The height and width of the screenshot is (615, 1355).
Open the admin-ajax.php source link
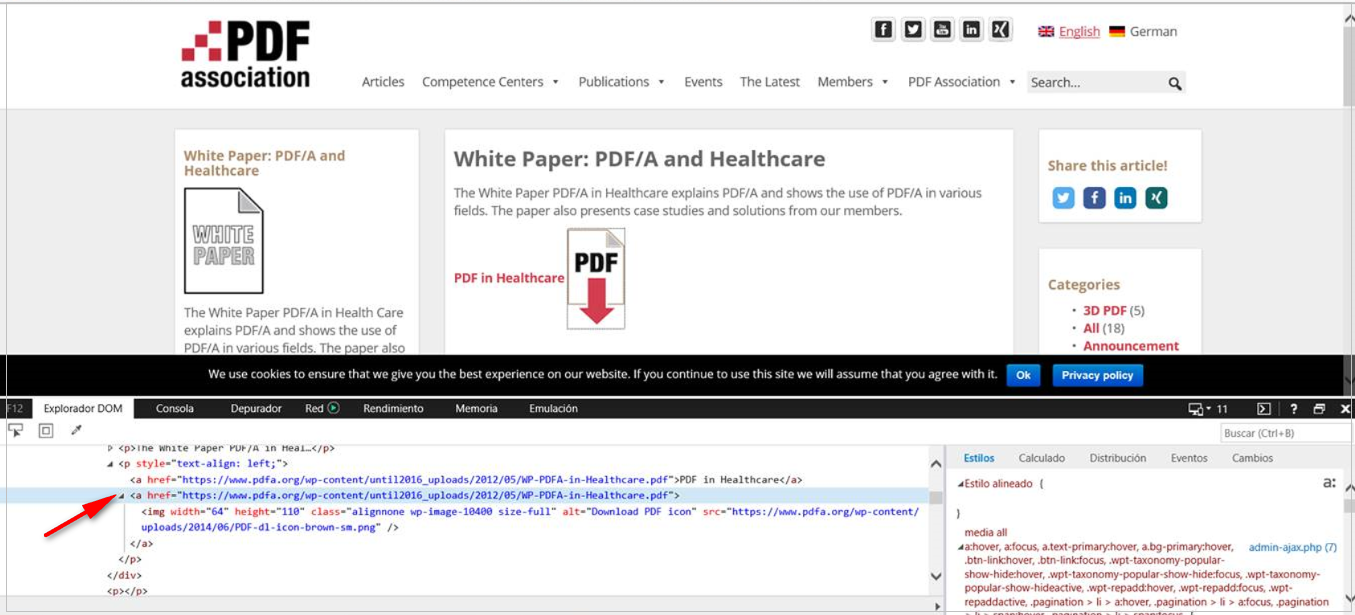[x=1291, y=547]
